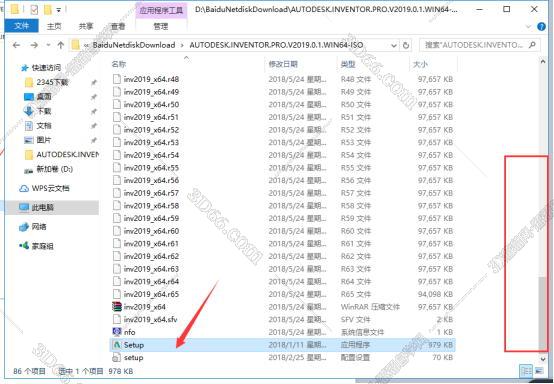The width and height of the screenshot is (554, 384).
Task: Click the file list scroll down arrow
Action: tap(543, 359)
